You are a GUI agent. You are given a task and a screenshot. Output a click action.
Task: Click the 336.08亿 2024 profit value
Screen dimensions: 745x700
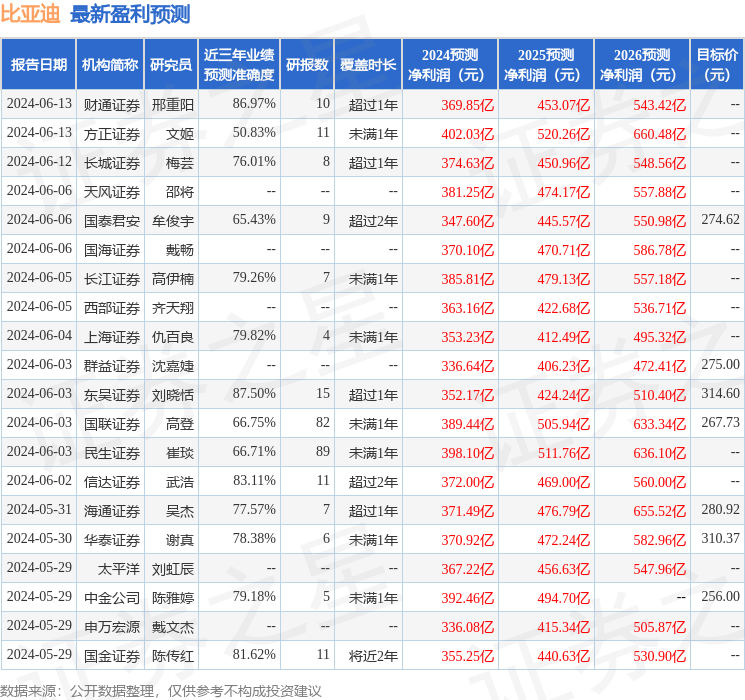tap(468, 627)
